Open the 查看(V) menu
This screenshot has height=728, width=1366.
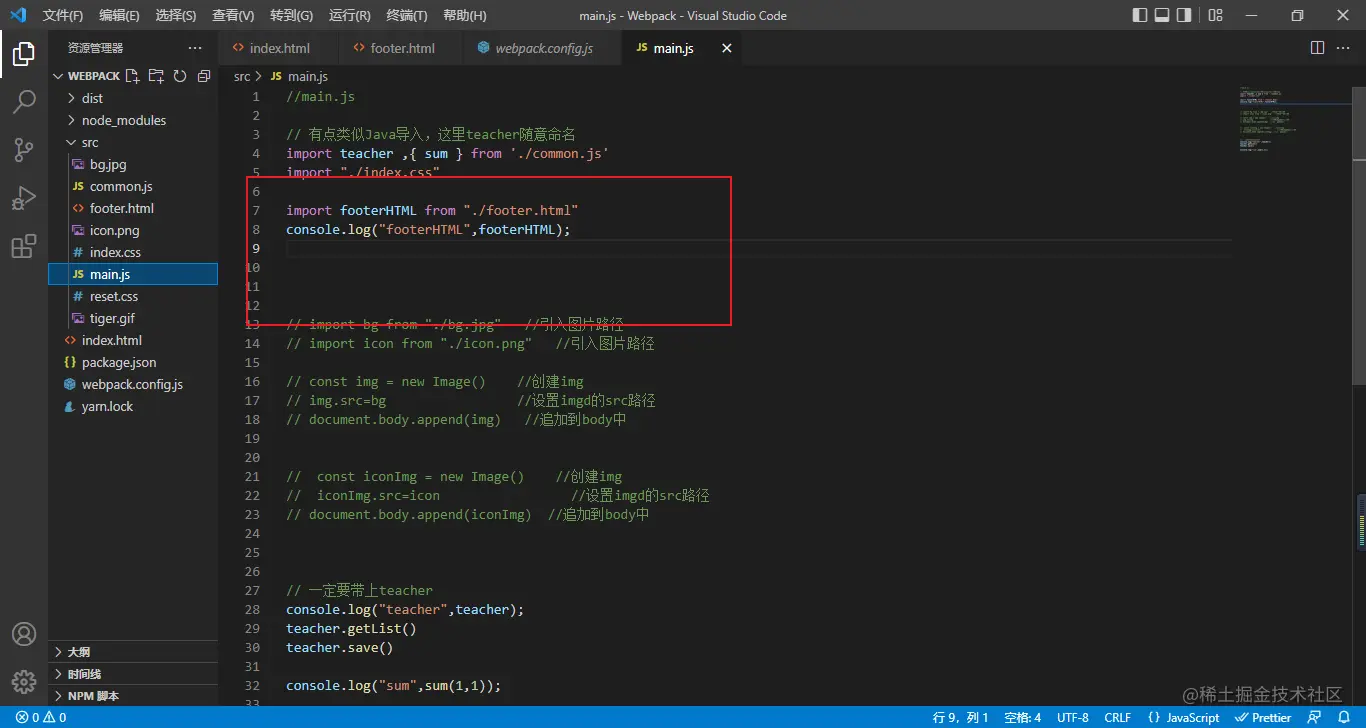pyautogui.click(x=233, y=15)
